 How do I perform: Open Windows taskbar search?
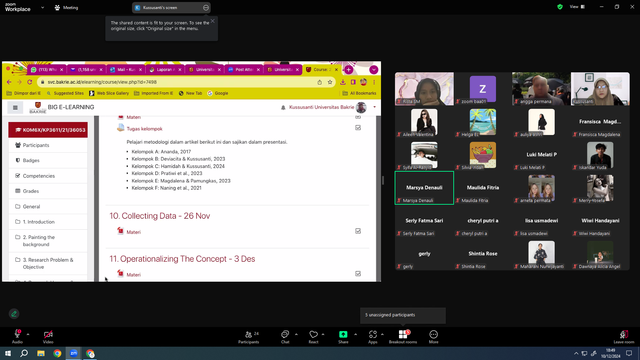[24, 353]
